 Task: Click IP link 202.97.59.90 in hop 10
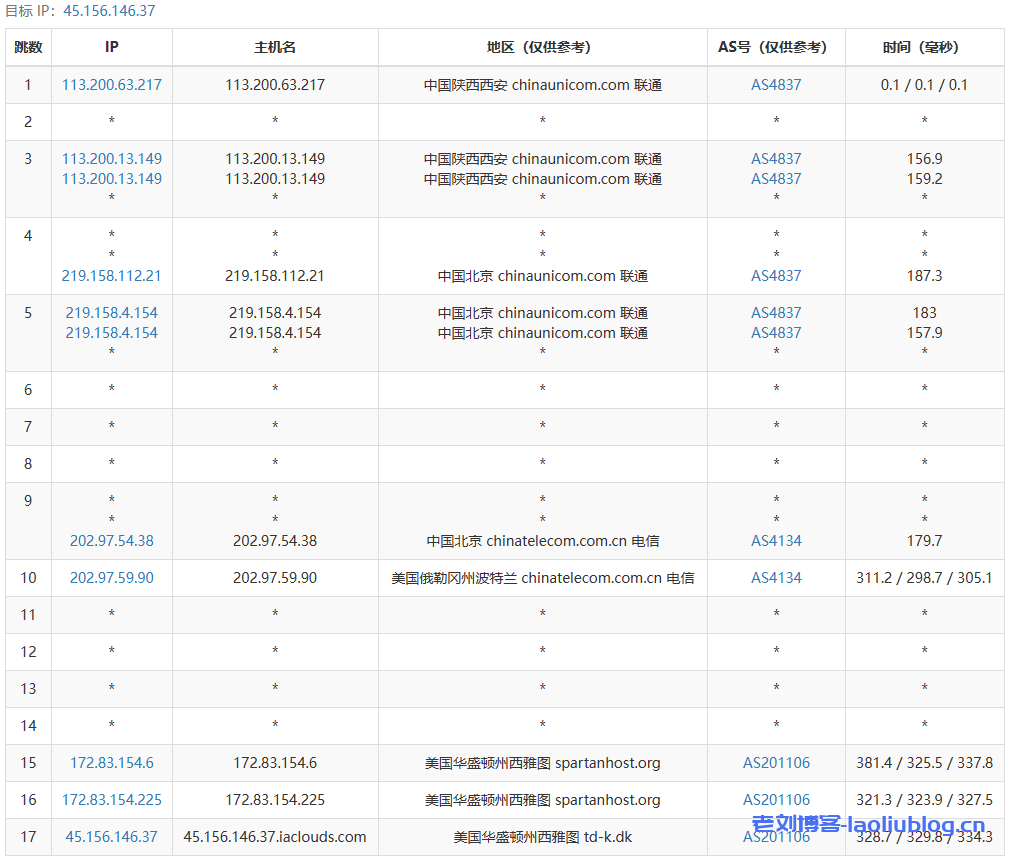[111, 578]
